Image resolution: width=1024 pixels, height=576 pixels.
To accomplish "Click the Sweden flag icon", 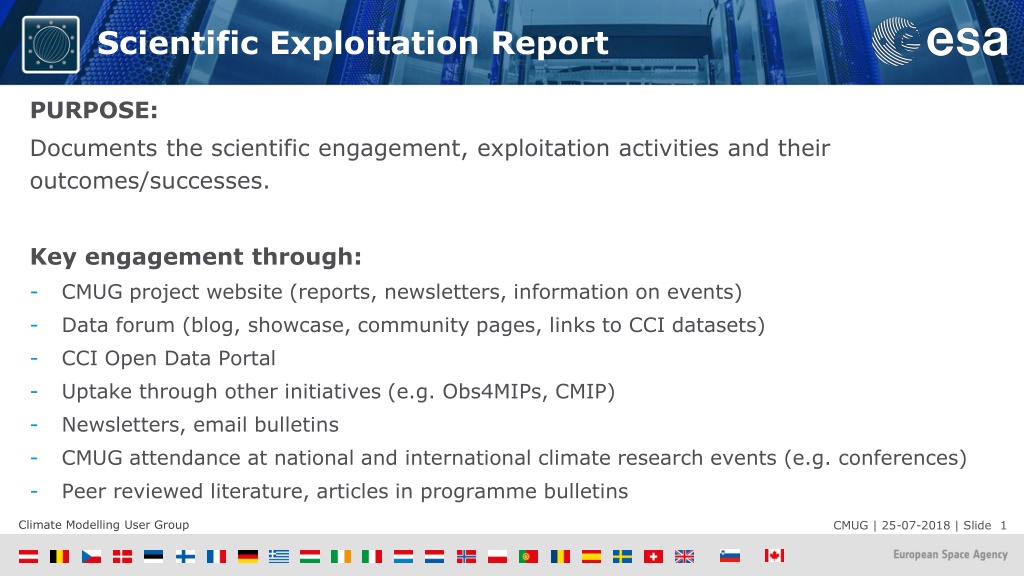I will tap(622, 556).
